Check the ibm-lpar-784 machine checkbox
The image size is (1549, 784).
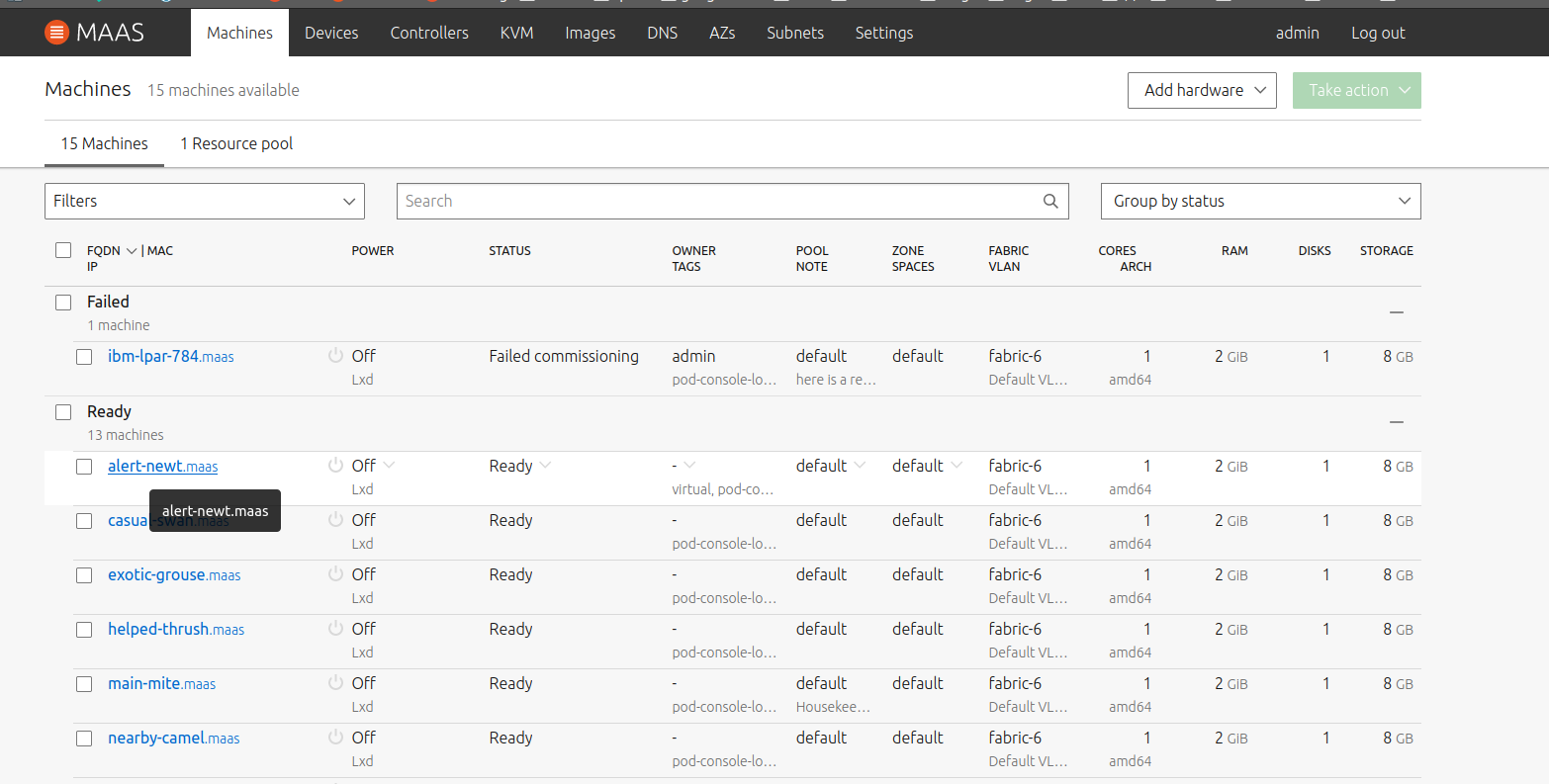pyautogui.click(x=84, y=357)
